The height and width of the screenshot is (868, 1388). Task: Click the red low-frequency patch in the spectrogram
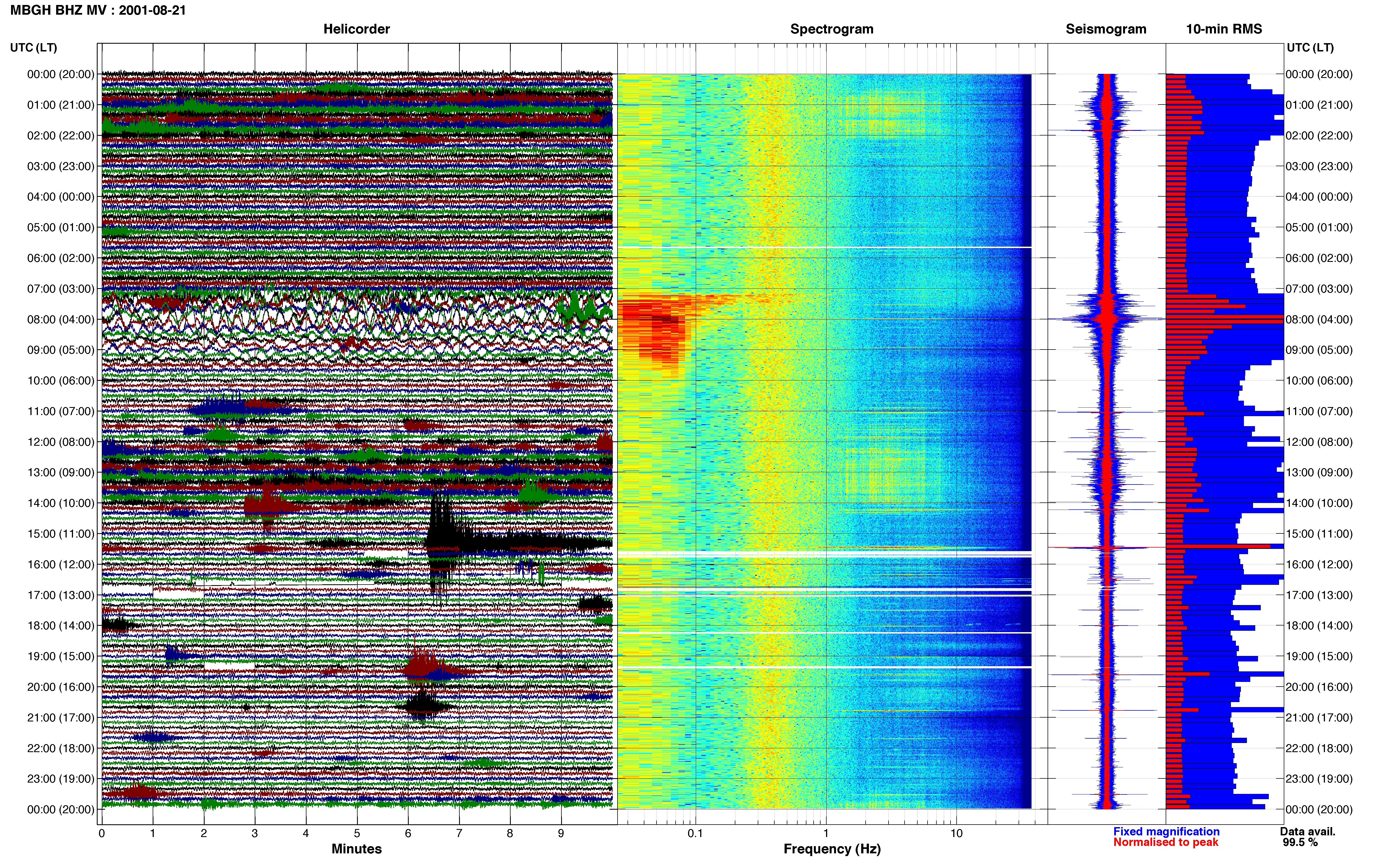[654, 330]
